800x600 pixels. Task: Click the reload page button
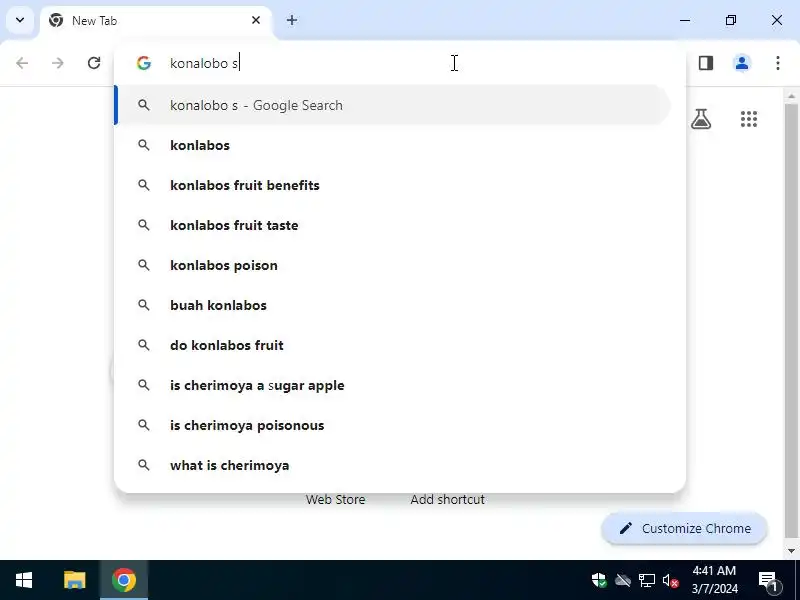coord(94,63)
